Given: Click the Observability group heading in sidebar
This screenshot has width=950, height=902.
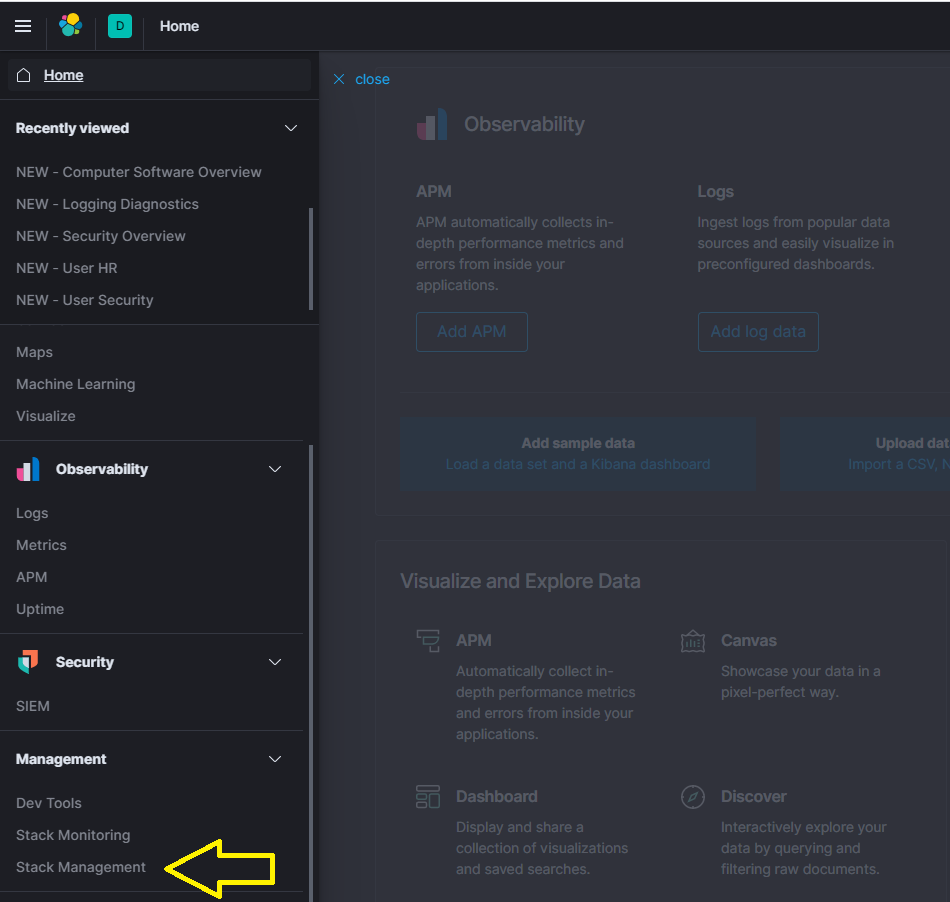Looking at the screenshot, I should 102,469.
